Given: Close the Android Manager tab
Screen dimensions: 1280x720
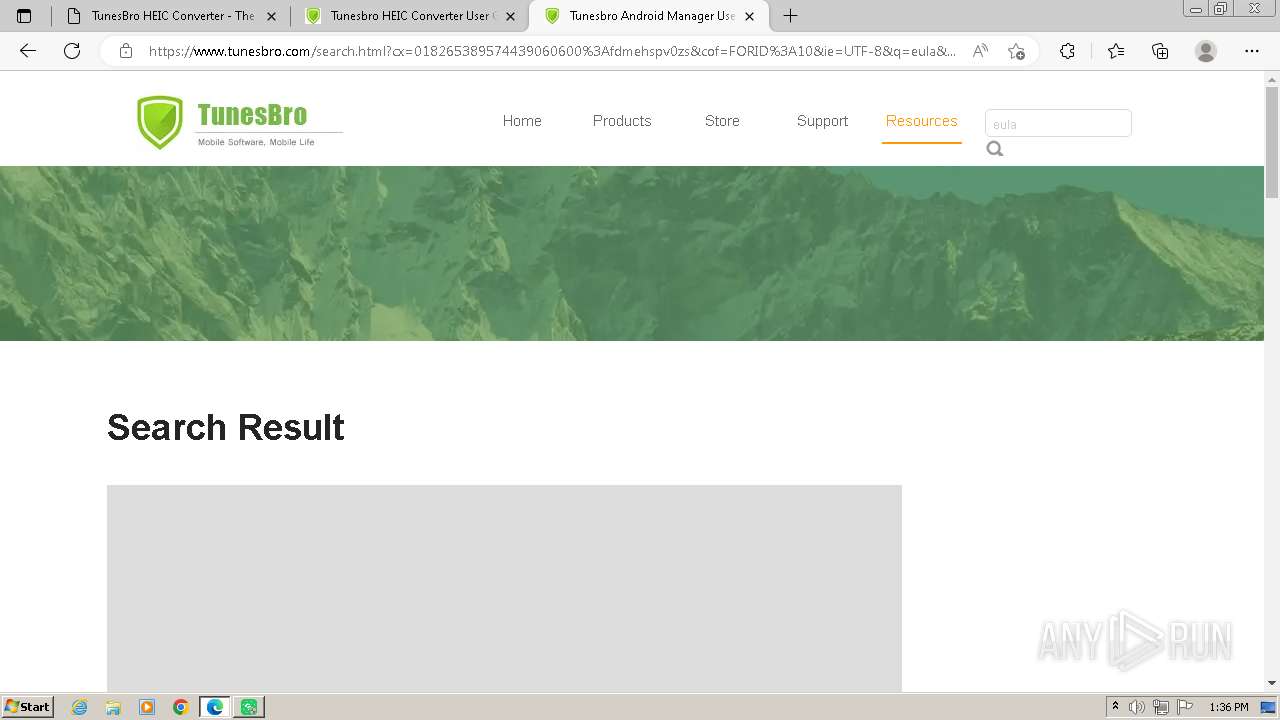Looking at the screenshot, I should point(749,16).
